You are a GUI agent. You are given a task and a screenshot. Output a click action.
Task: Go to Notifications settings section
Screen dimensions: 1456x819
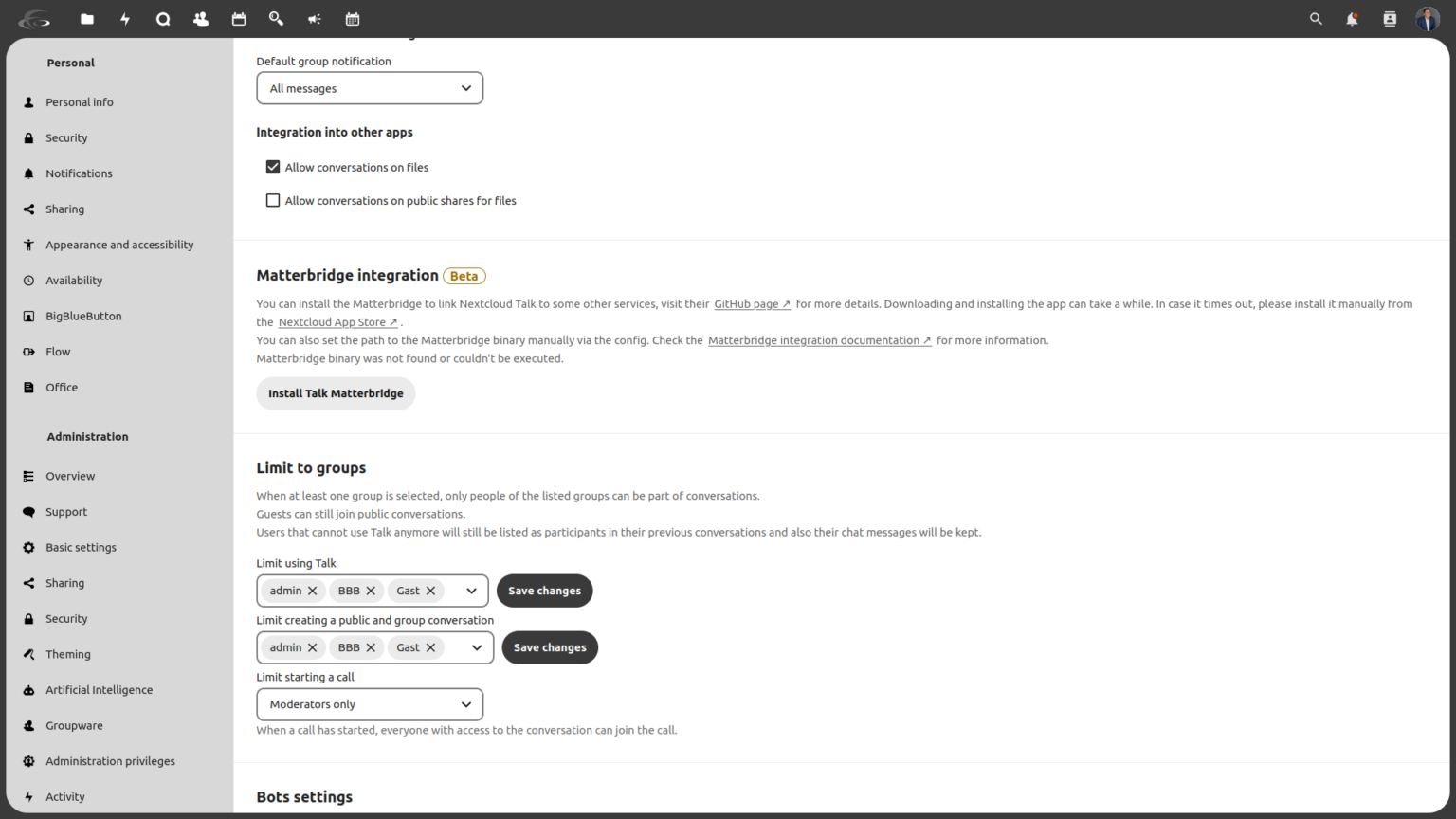(x=79, y=173)
